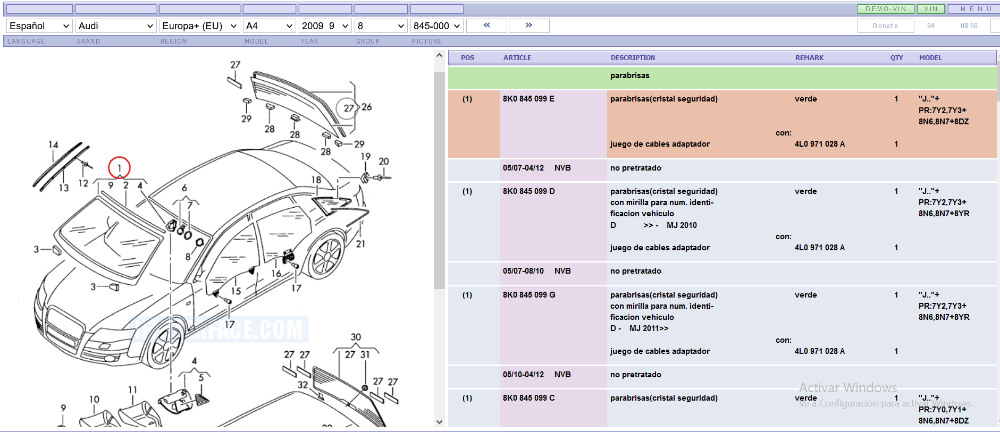The height and width of the screenshot is (432, 1000).
Task: Click diagram callout number 26
Action: 366,107
